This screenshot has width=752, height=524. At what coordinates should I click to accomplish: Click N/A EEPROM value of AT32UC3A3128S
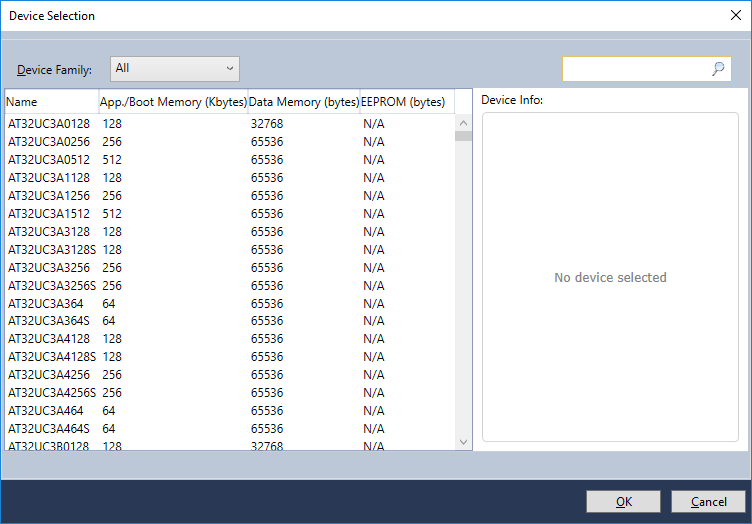(x=374, y=250)
